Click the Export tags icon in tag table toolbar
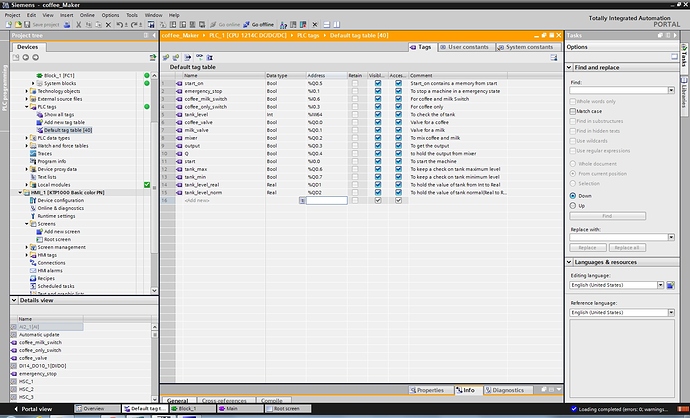The height and width of the screenshot is (418, 690). (188, 58)
